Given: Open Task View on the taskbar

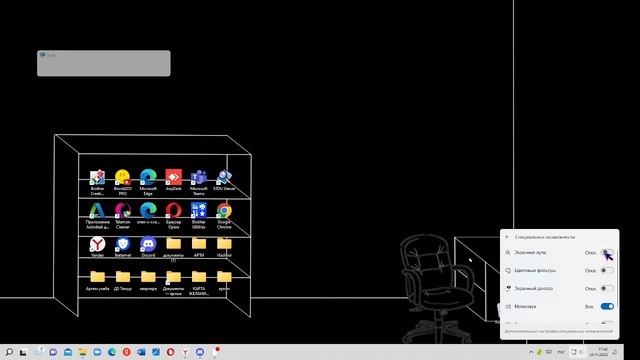Looking at the screenshot, I should point(23,352).
